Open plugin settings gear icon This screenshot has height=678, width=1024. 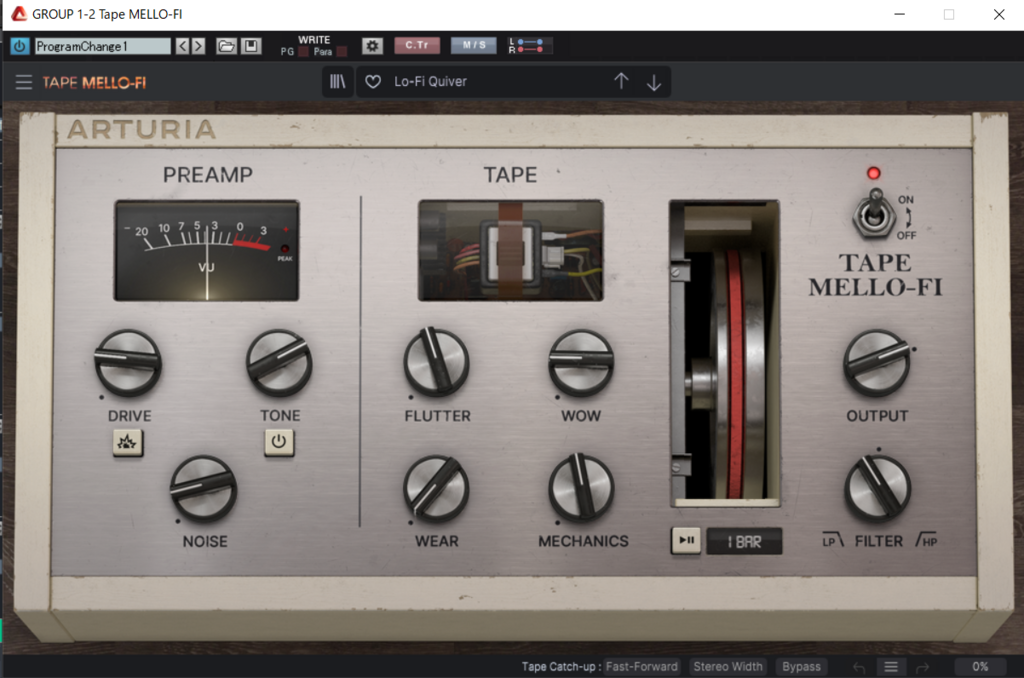click(372, 46)
